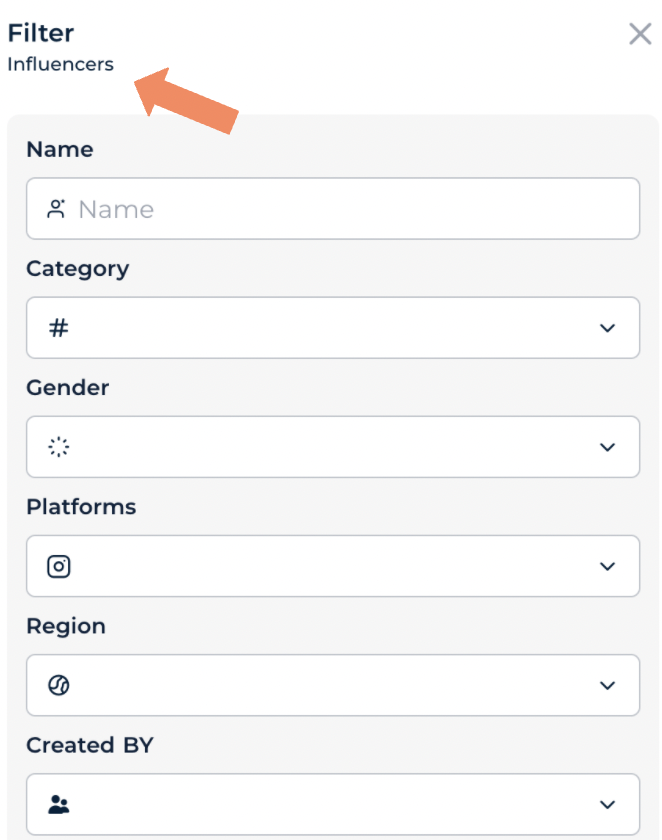The height and width of the screenshot is (840, 662).
Task: Click the Gender field label
Action: pyautogui.click(x=67, y=387)
